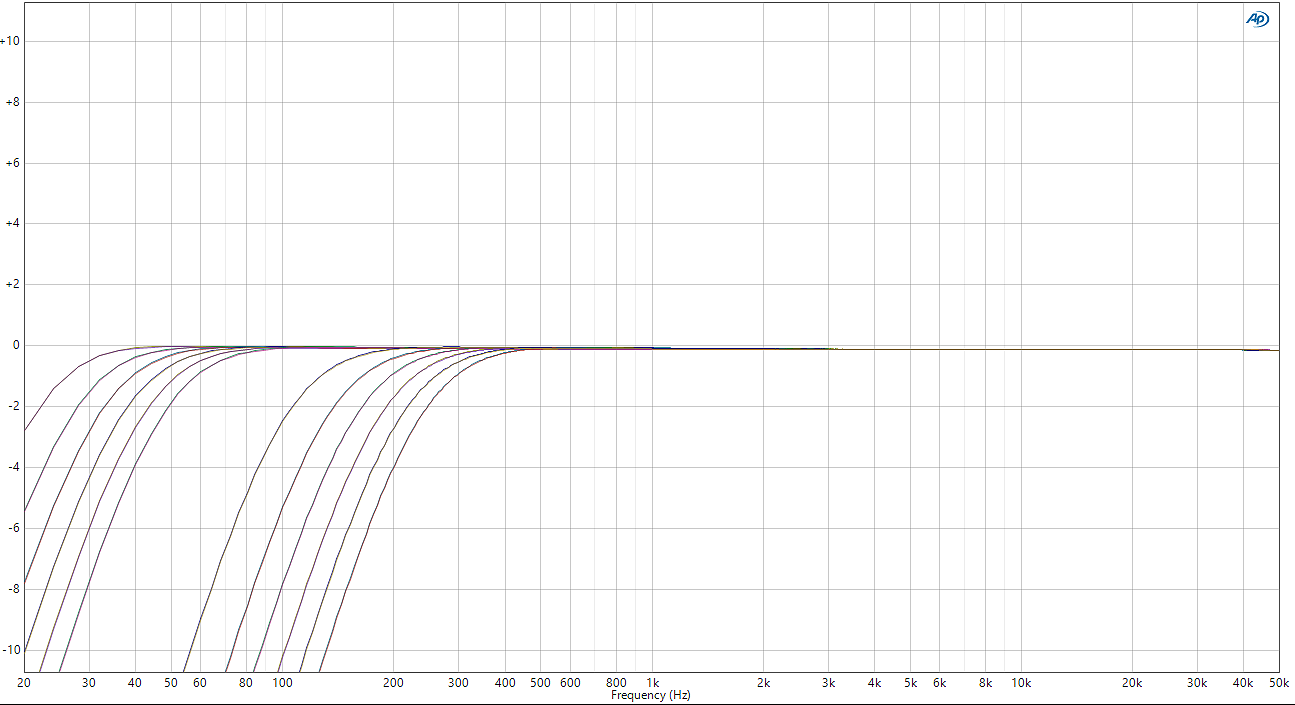Click the -6 vertical axis label
Viewport: 1295px width, 705px height.
pyautogui.click(x=13, y=529)
